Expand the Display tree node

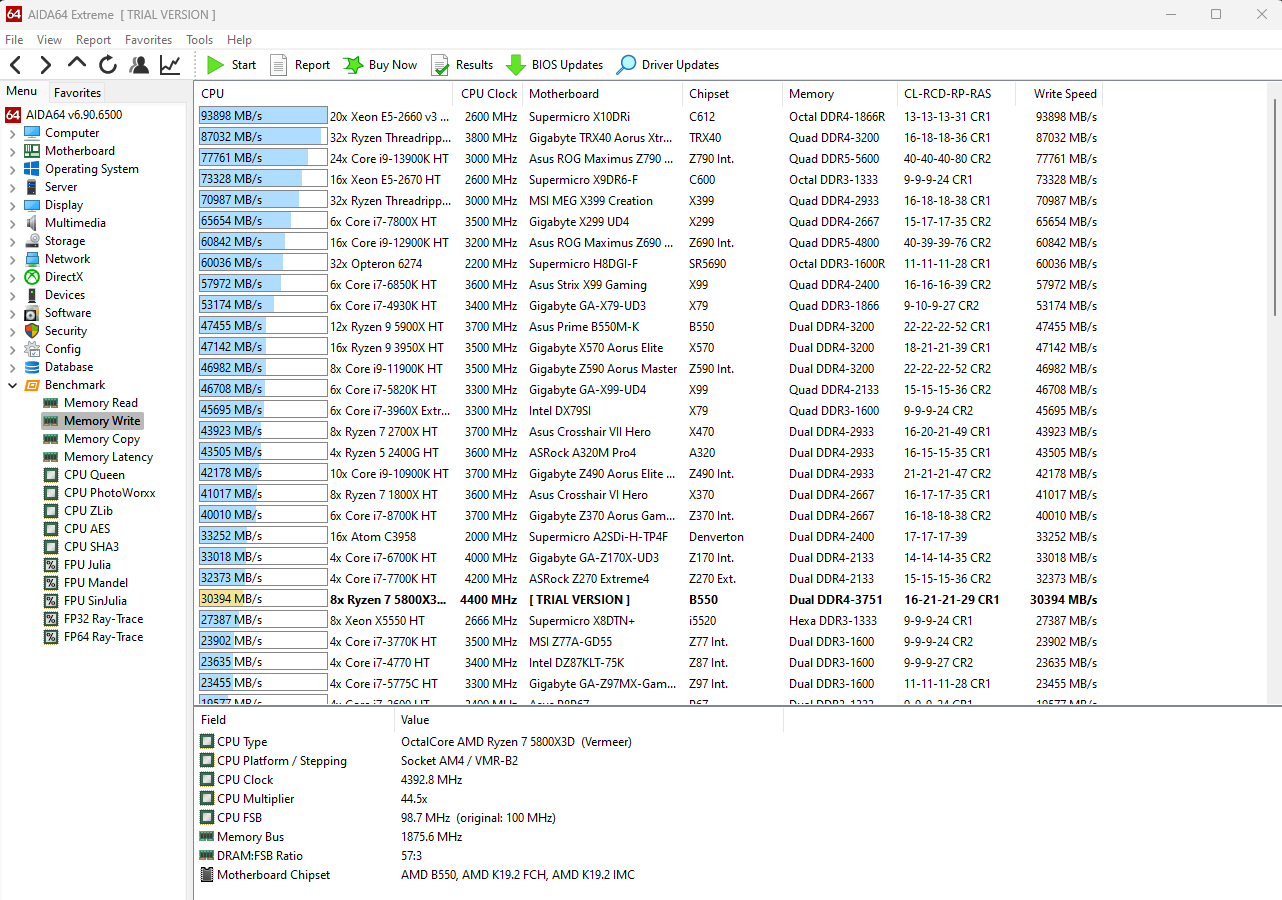point(12,205)
